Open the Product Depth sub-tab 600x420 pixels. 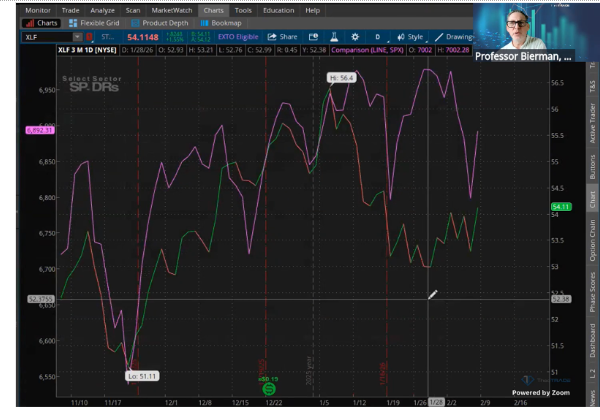(x=160, y=23)
